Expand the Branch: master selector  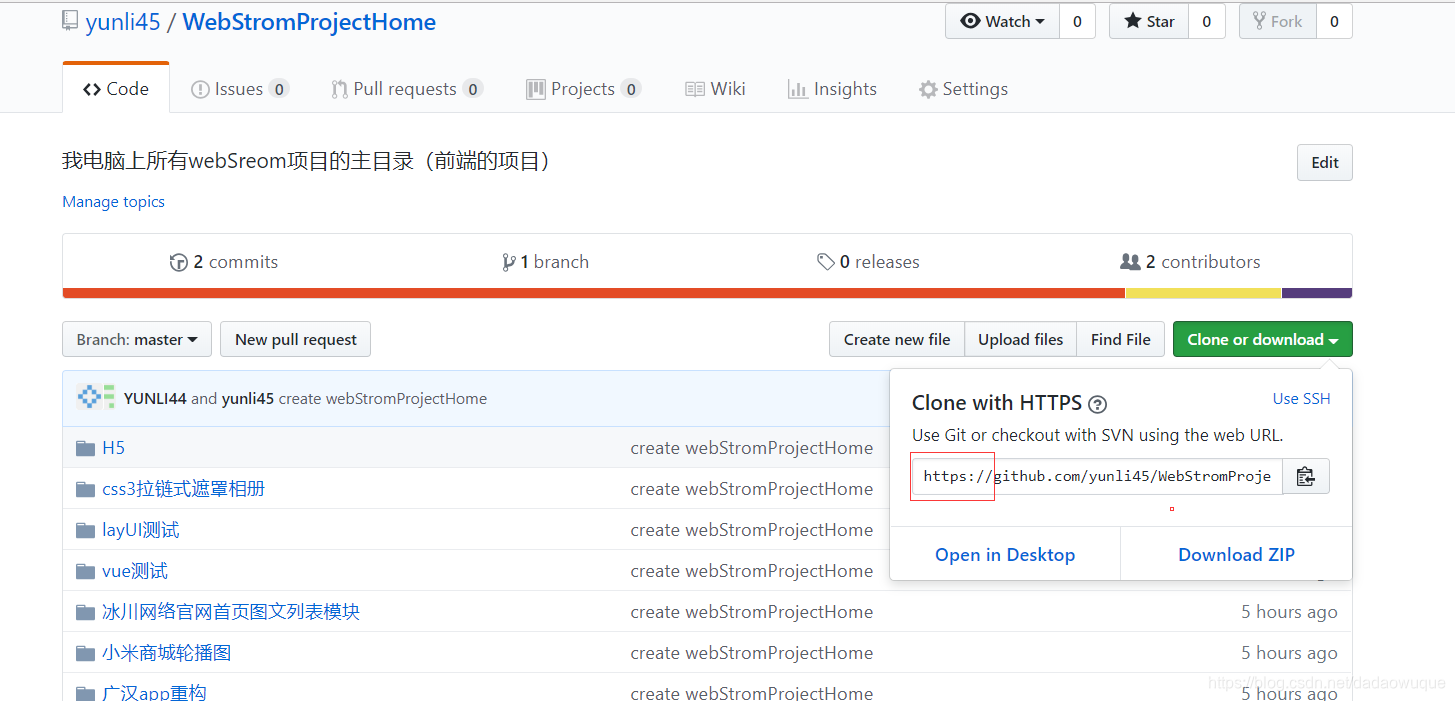(x=137, y=339)
